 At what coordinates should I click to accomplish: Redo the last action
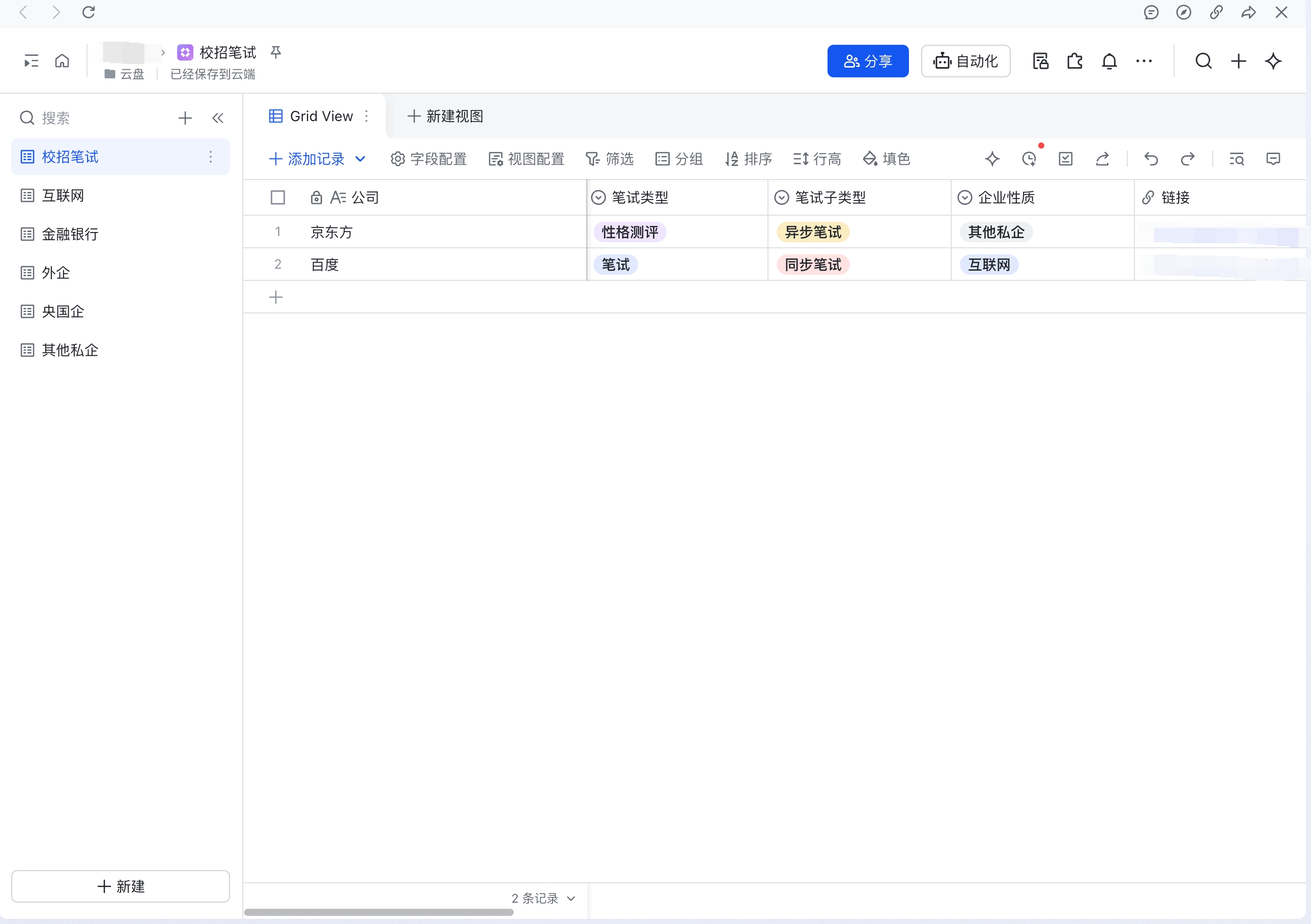[x=1188, y=159]
